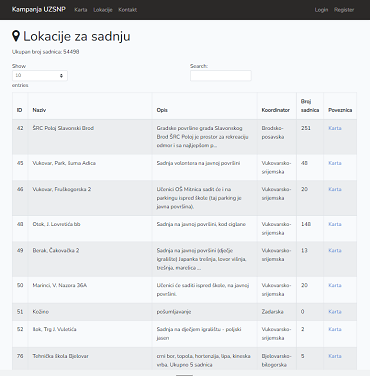The height and width of the screenshot is (376, 370).
Task: Open the Show entries dropdown
Action: tap(40, 76)
